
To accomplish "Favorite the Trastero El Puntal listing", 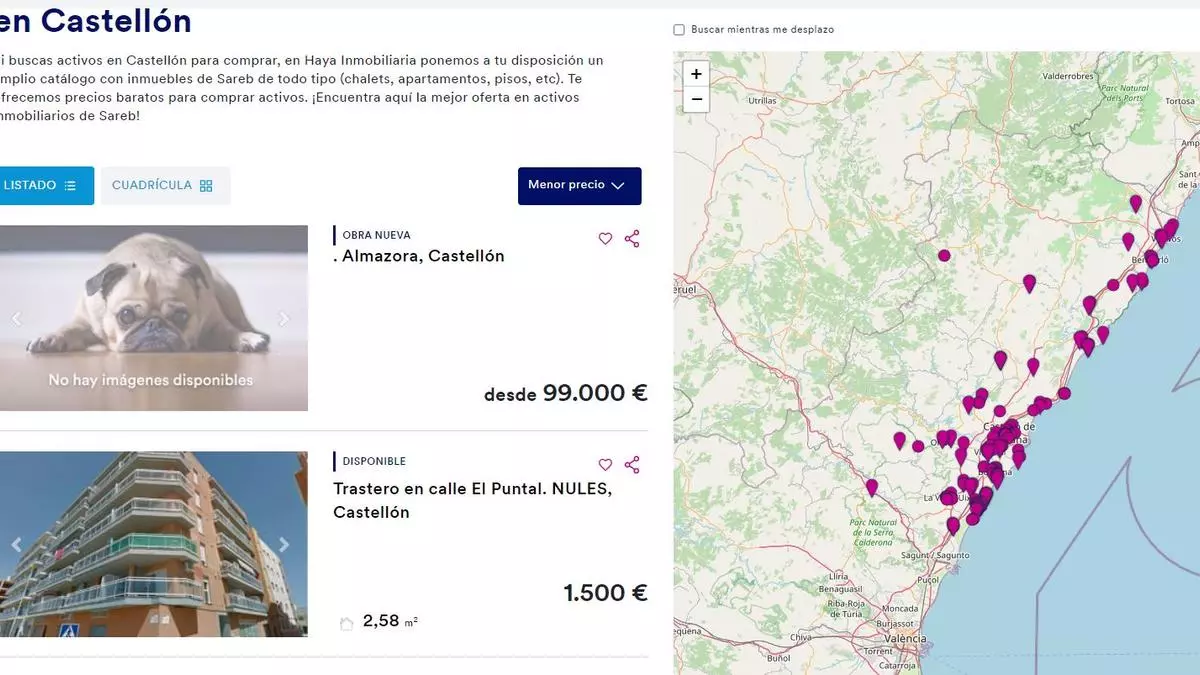I will click(x=605, y=465).
